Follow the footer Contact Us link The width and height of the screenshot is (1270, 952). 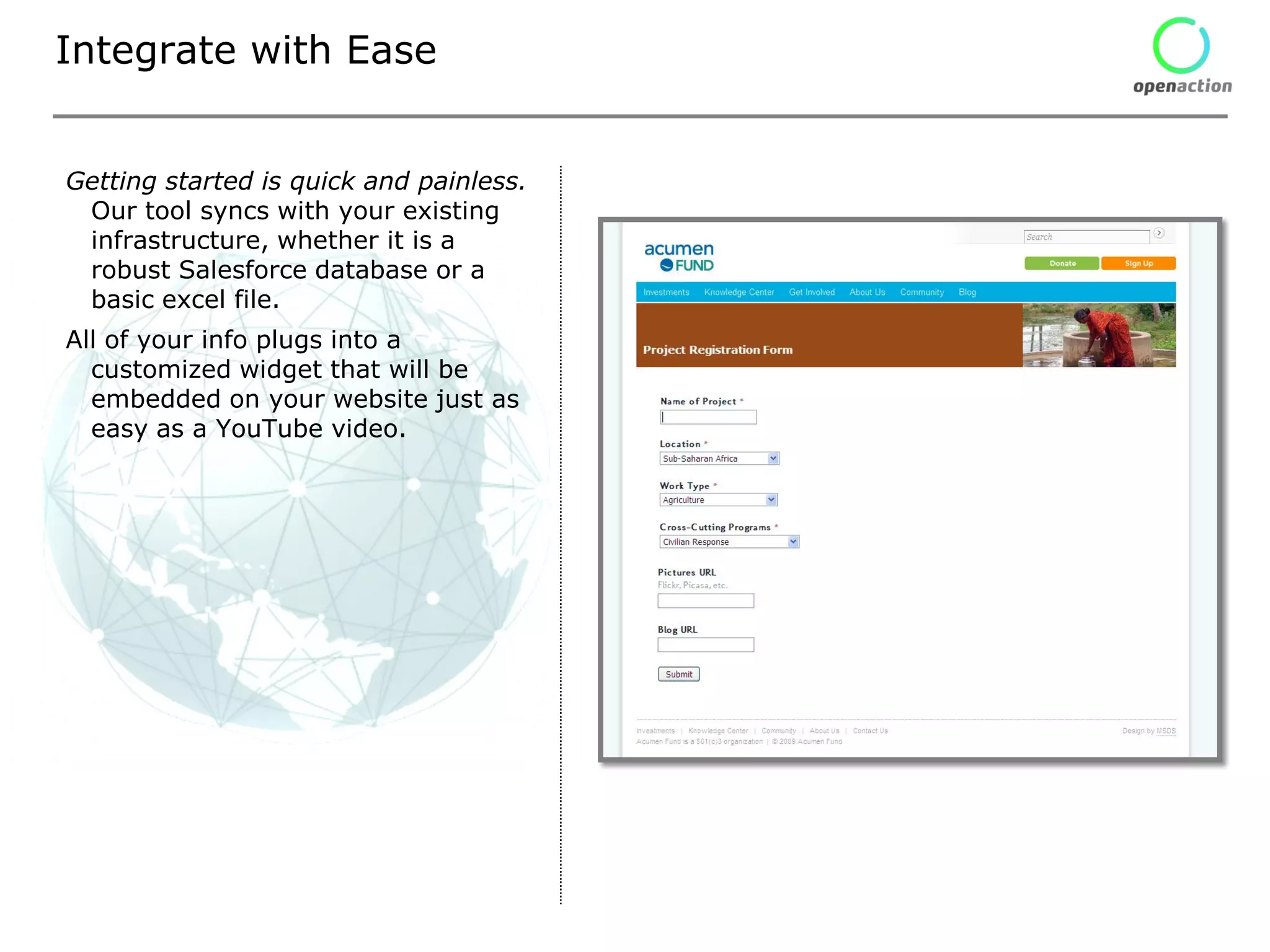point(870,731)
